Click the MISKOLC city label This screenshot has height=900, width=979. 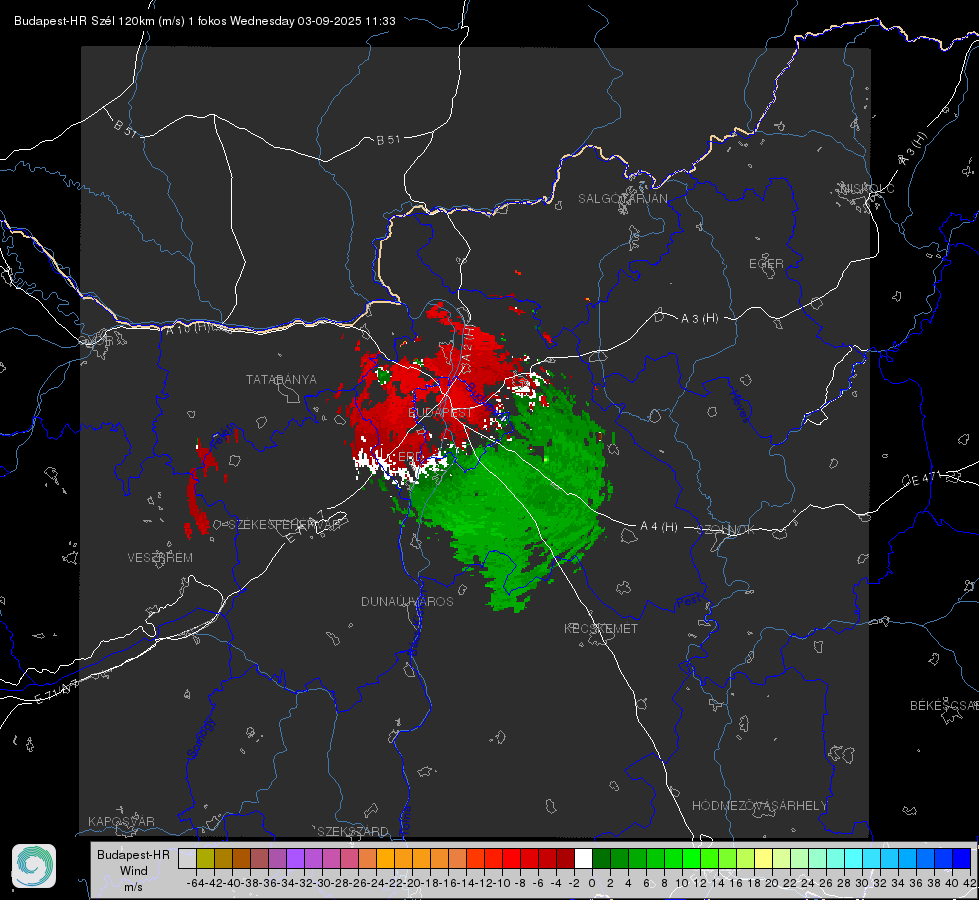pyautogui.click(x=868, y=188)
